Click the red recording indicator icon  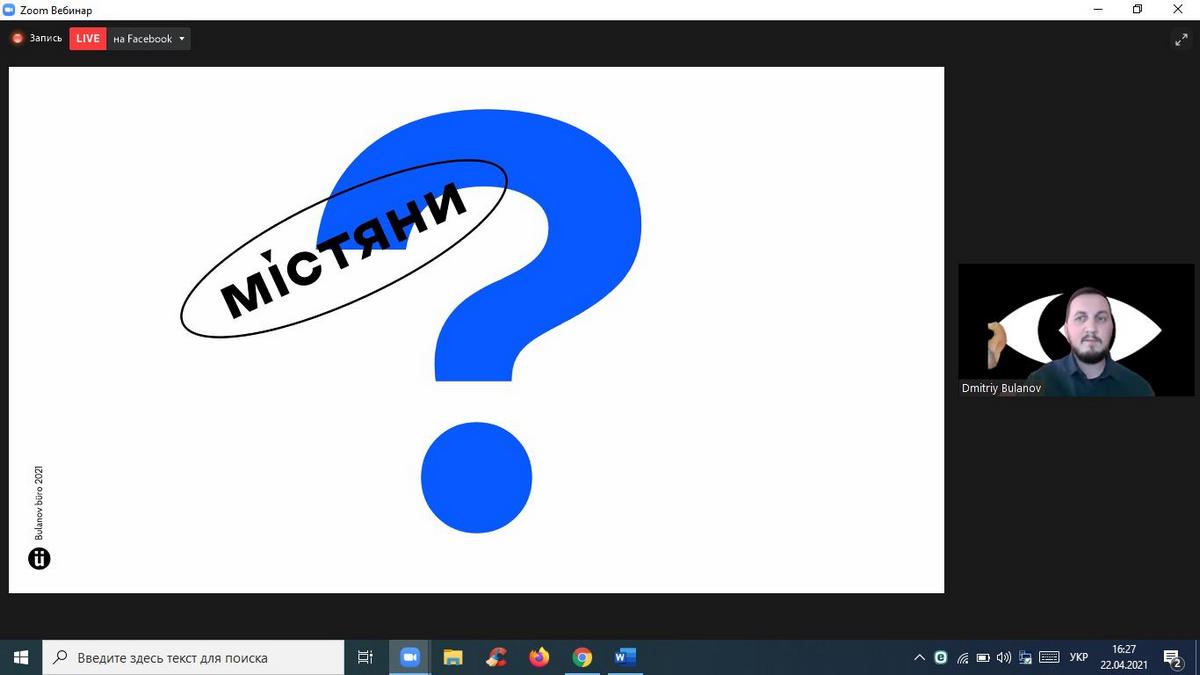17,39
